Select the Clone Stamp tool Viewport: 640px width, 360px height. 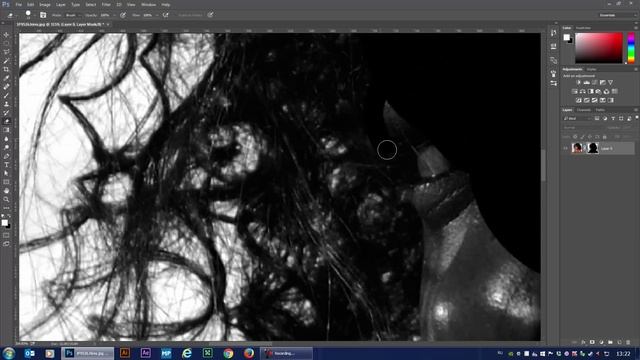coord(6,104)
